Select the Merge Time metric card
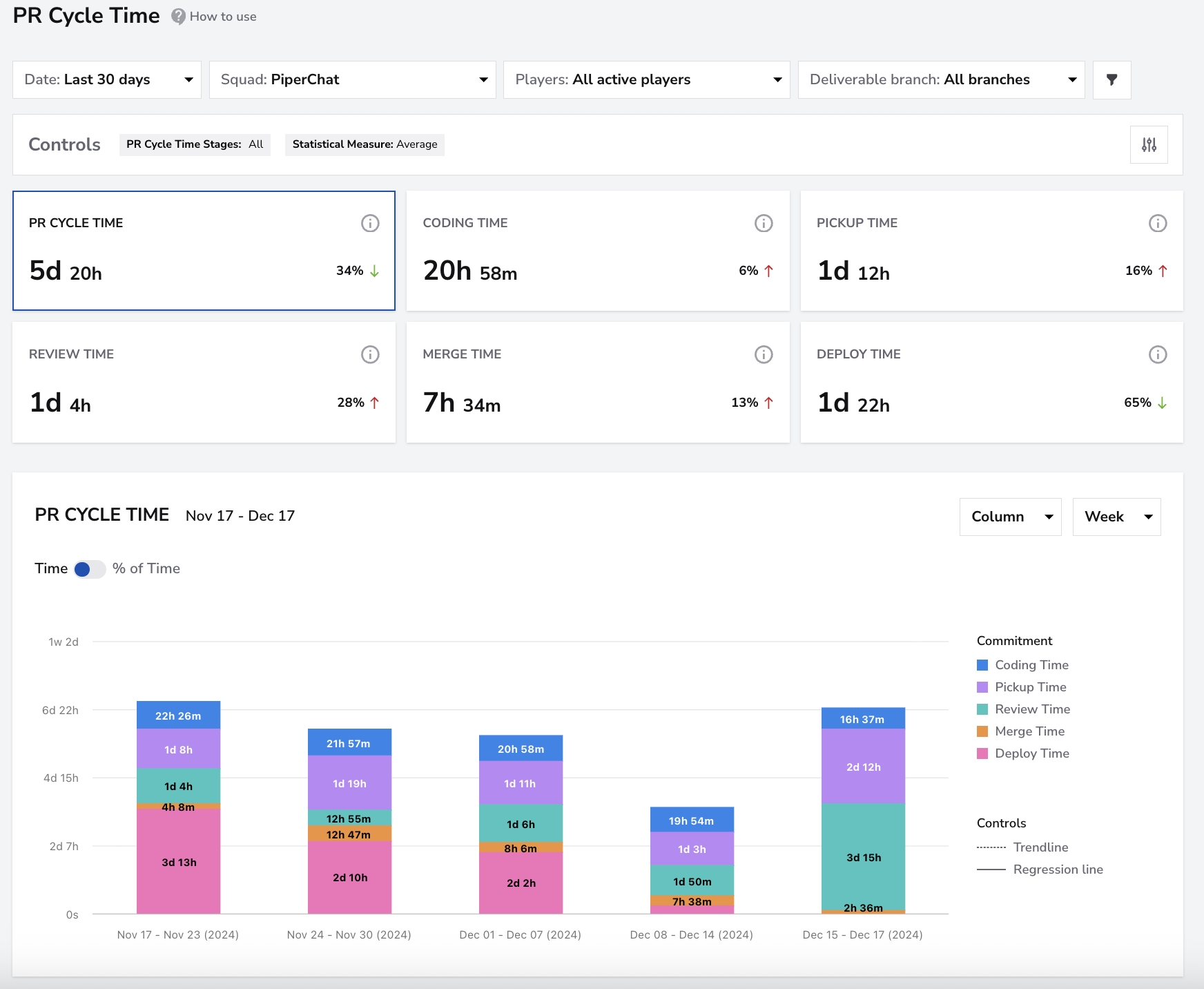Image resolution: width=1204 pixels, height=989 pixels. pos(598,382)
